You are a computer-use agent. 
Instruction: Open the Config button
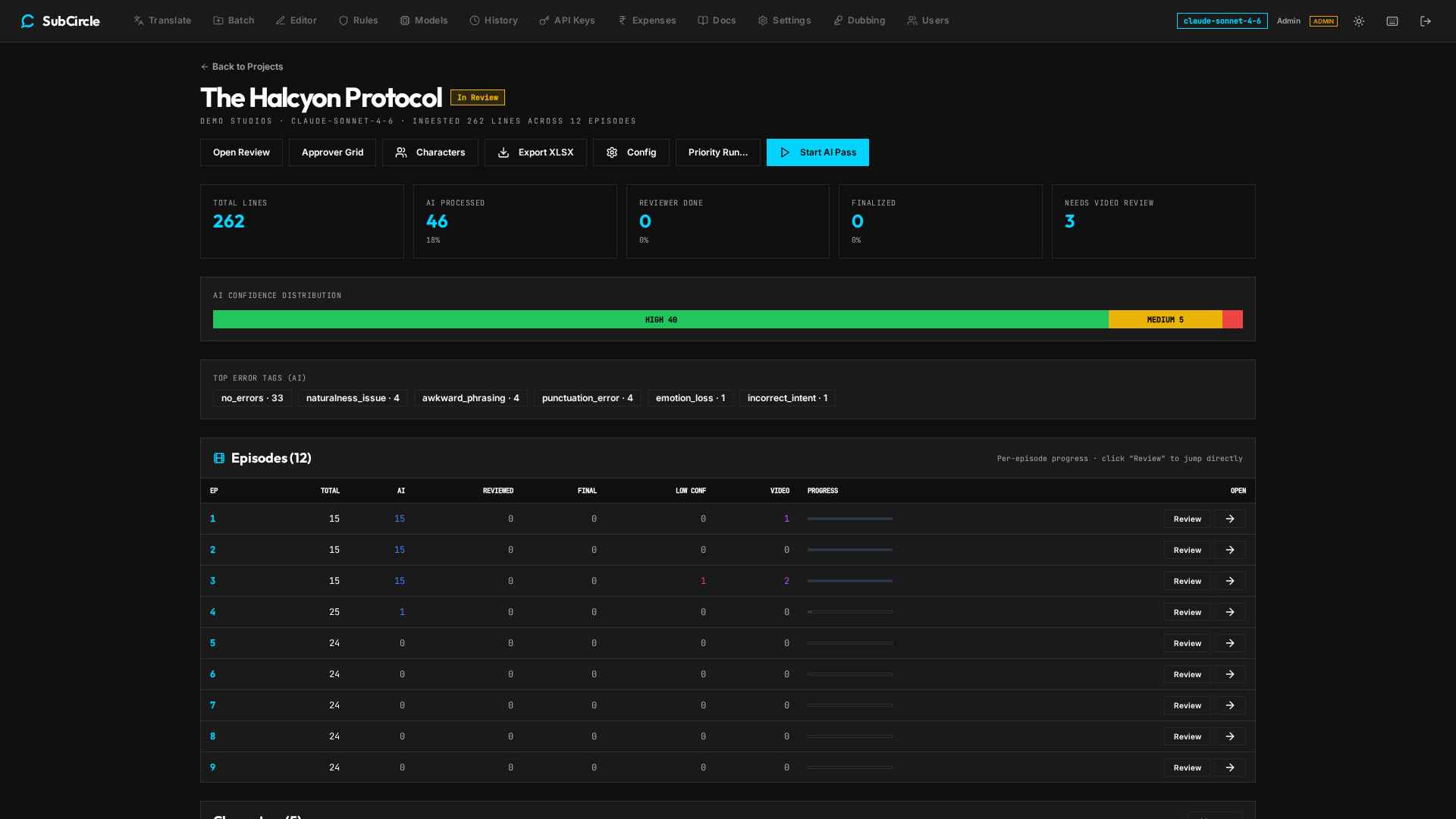click(x=631, y=152)
